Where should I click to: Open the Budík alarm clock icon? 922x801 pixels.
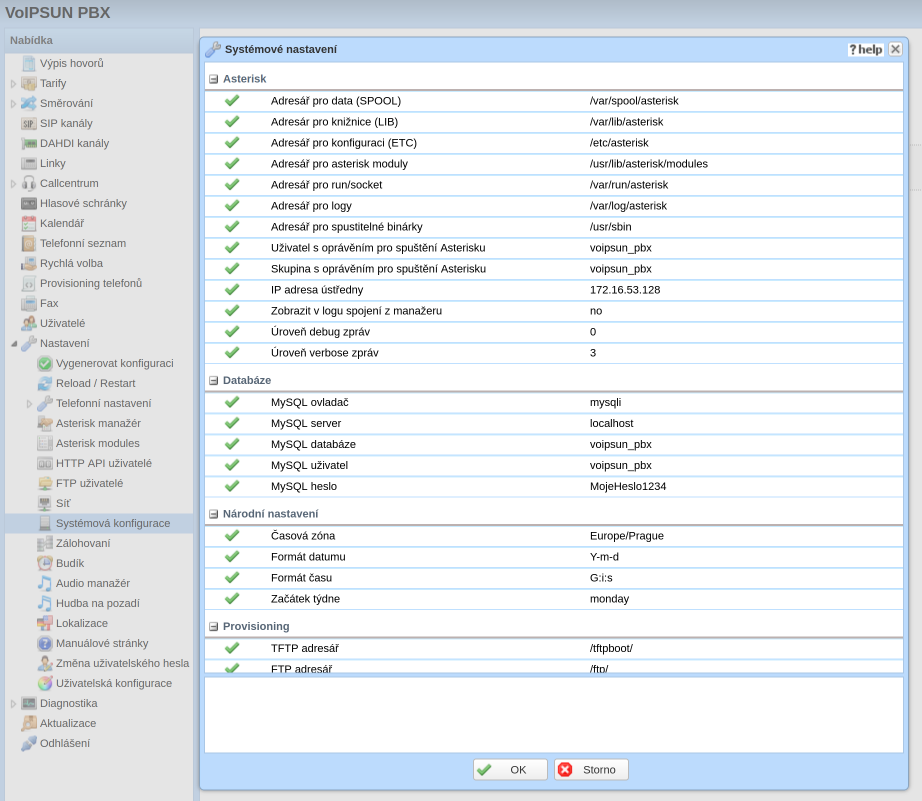tap(45, 563)
